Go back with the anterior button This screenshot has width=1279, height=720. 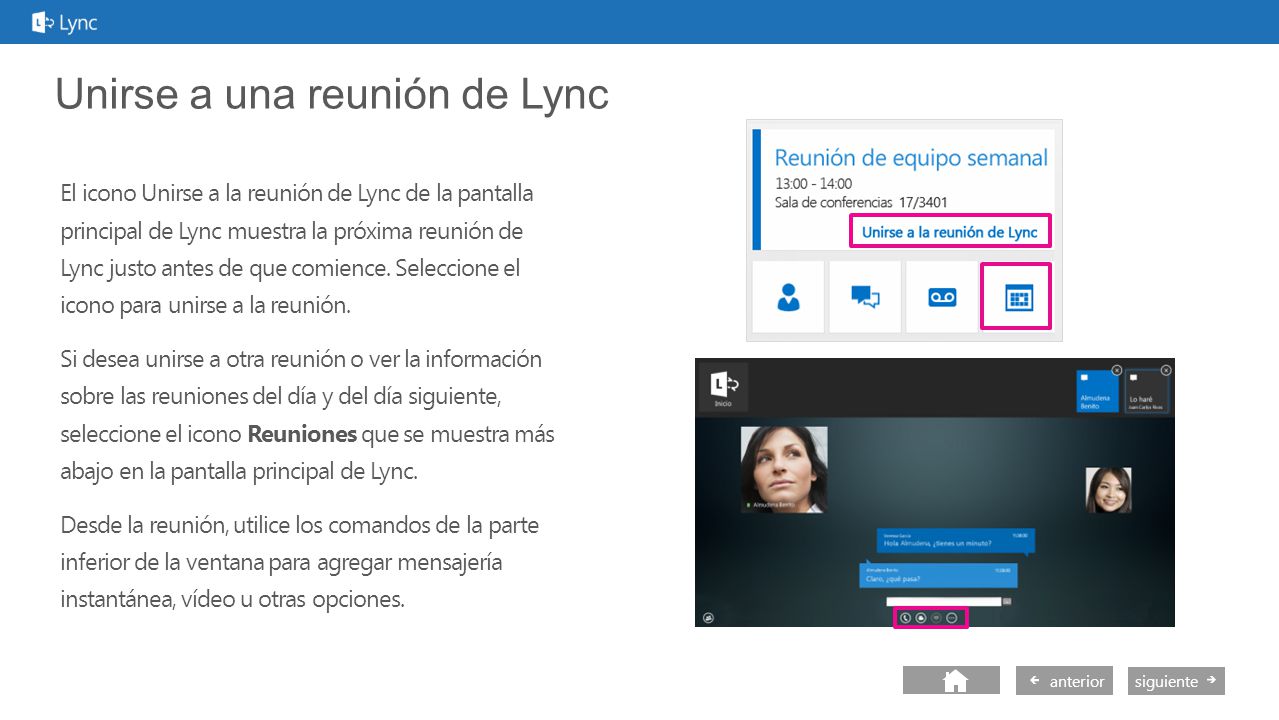1066,680
